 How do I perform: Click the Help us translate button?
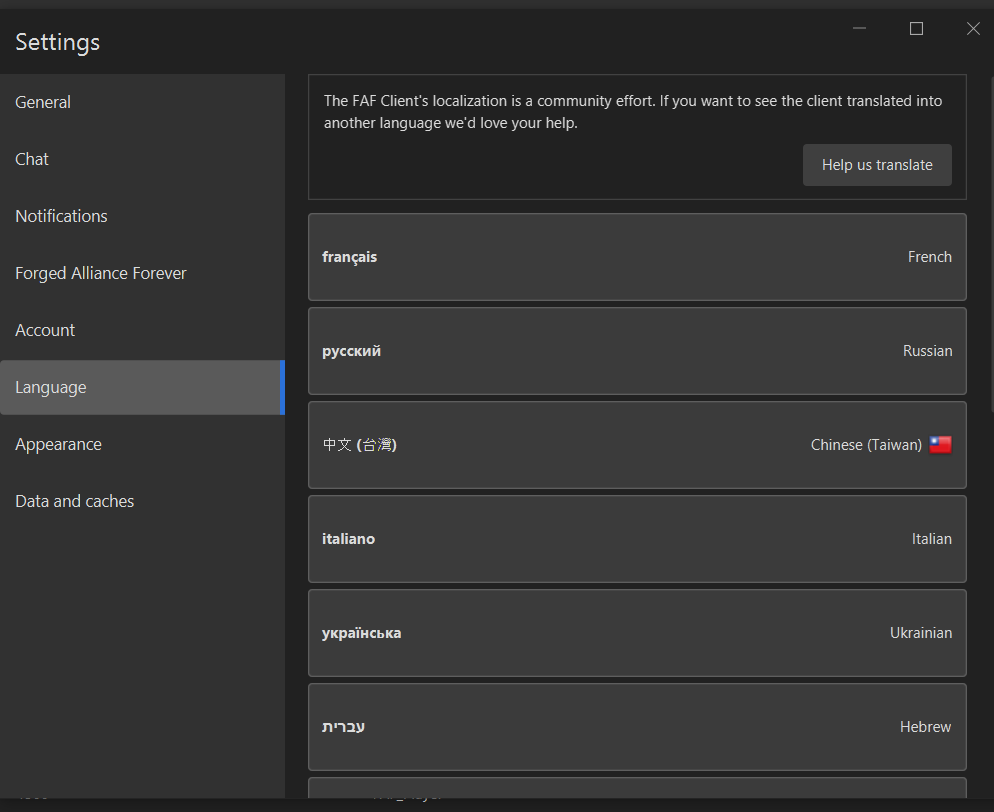pos(877,165)
